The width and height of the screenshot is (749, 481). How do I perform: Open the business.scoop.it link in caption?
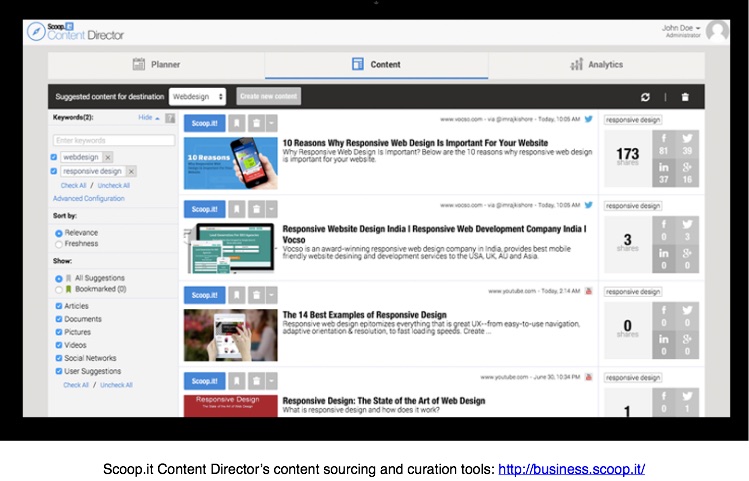tap(571, 470)
